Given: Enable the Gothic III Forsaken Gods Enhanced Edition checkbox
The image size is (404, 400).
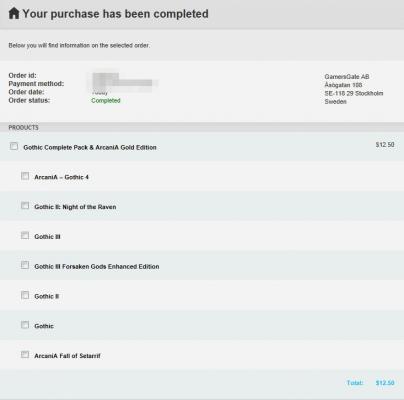Looking at the screenshot, I should (x=25, y=265).
